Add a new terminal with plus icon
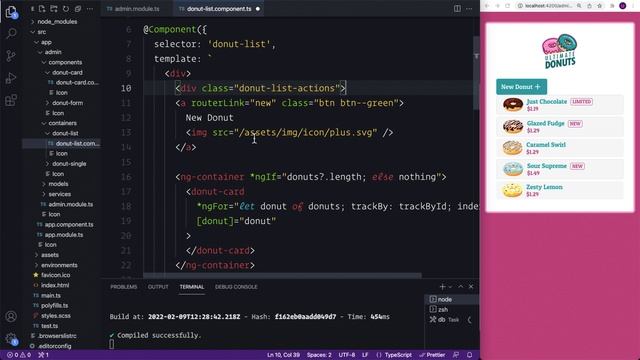Image resolution: width=640 pixels, height=360 pixels. point(442,287)
